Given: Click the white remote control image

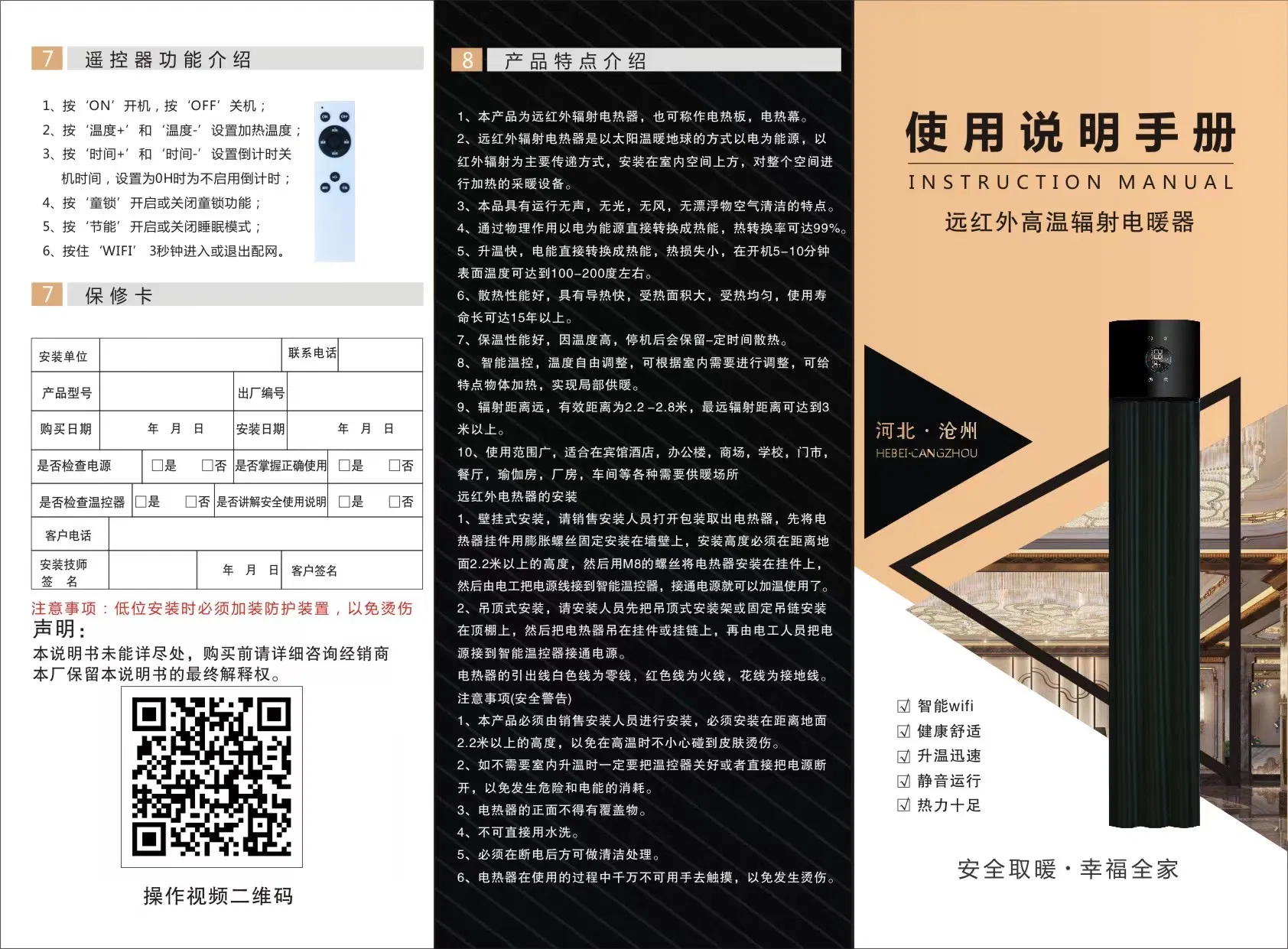Looking at the screenshot, I should [334, 181].
